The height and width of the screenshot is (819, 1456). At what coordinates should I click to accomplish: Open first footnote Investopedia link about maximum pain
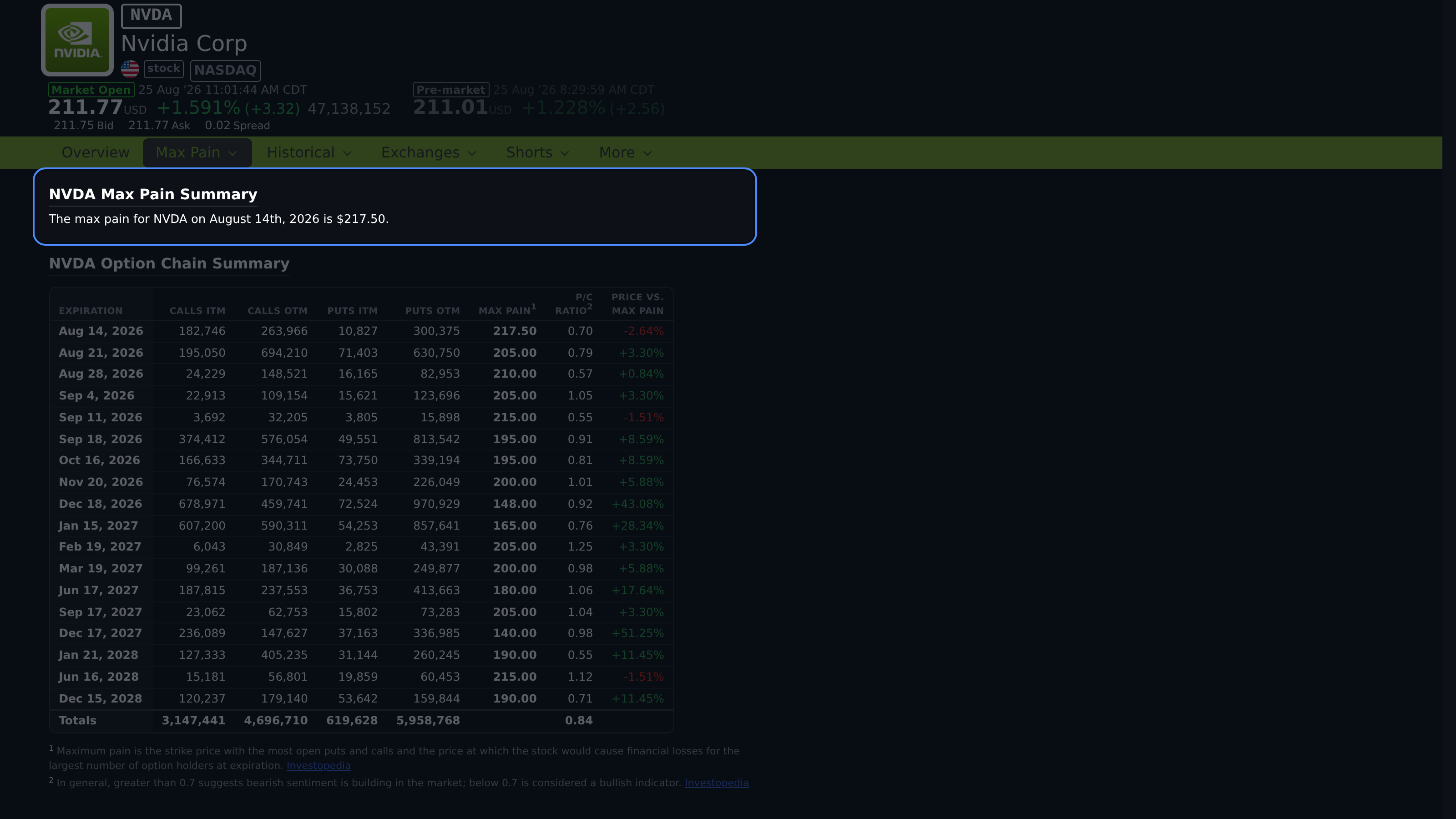pyautogui.click(x=318, y=765)
